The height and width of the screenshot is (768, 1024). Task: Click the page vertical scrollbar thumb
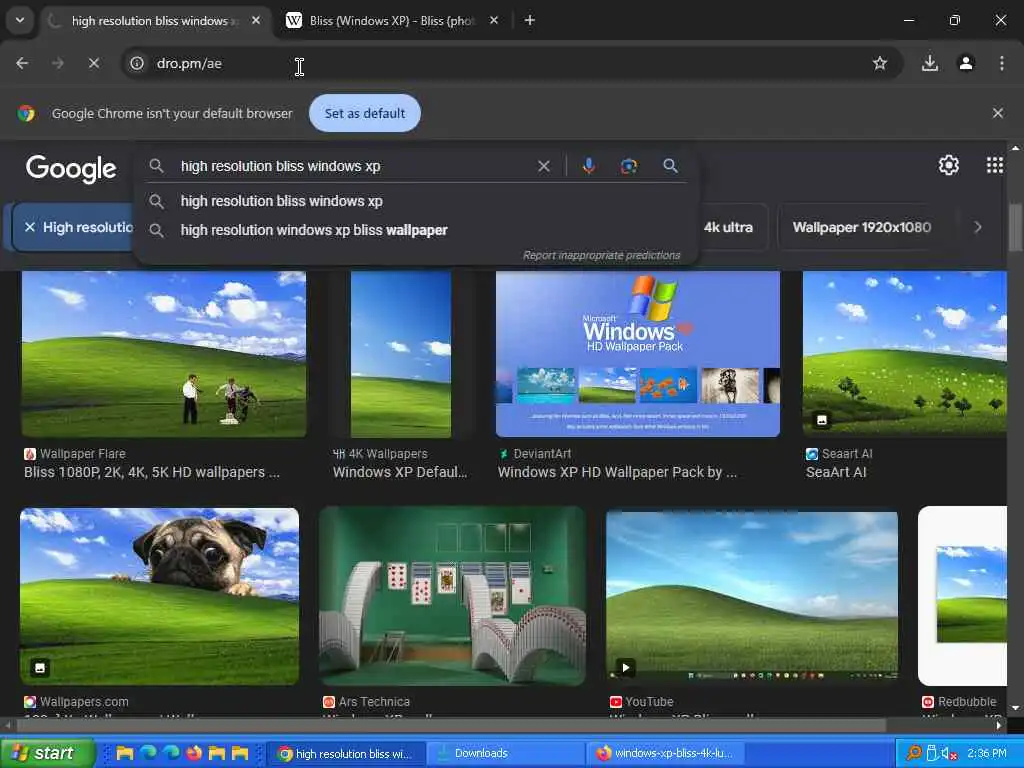point(1014,227)
